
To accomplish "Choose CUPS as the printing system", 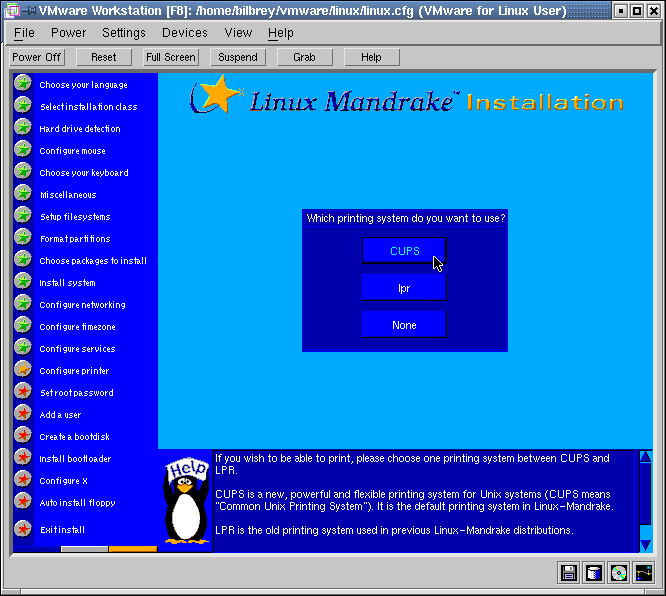I will pyautogui.click(x=404, y=251).
